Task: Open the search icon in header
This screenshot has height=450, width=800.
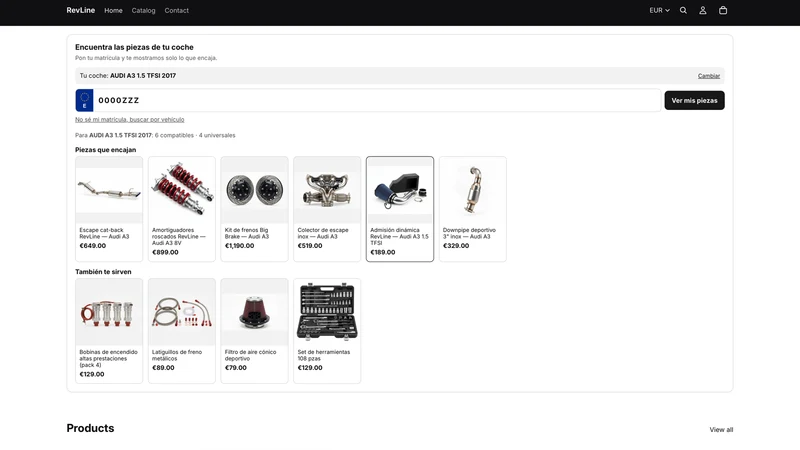Action: tap(683, 10)
